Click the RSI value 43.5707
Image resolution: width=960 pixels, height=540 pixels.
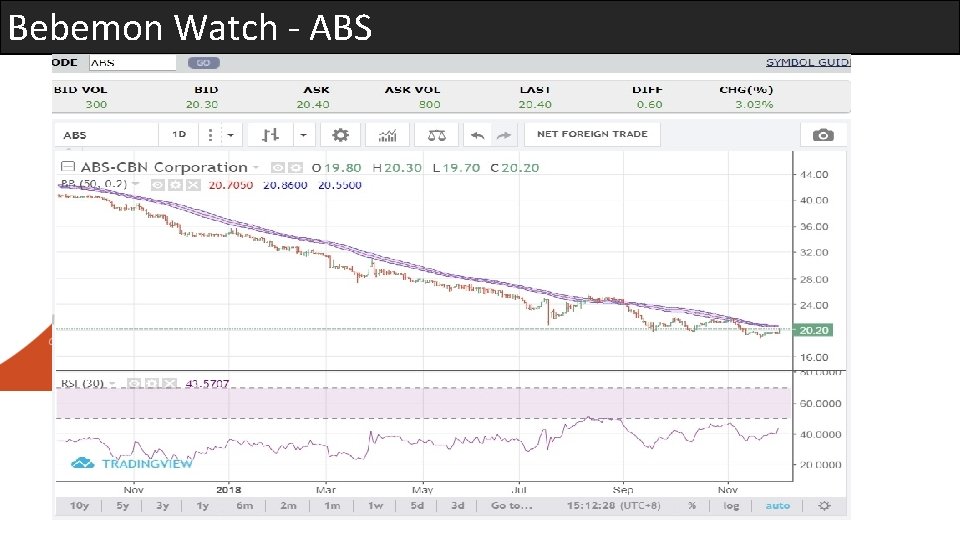[208, 384]
